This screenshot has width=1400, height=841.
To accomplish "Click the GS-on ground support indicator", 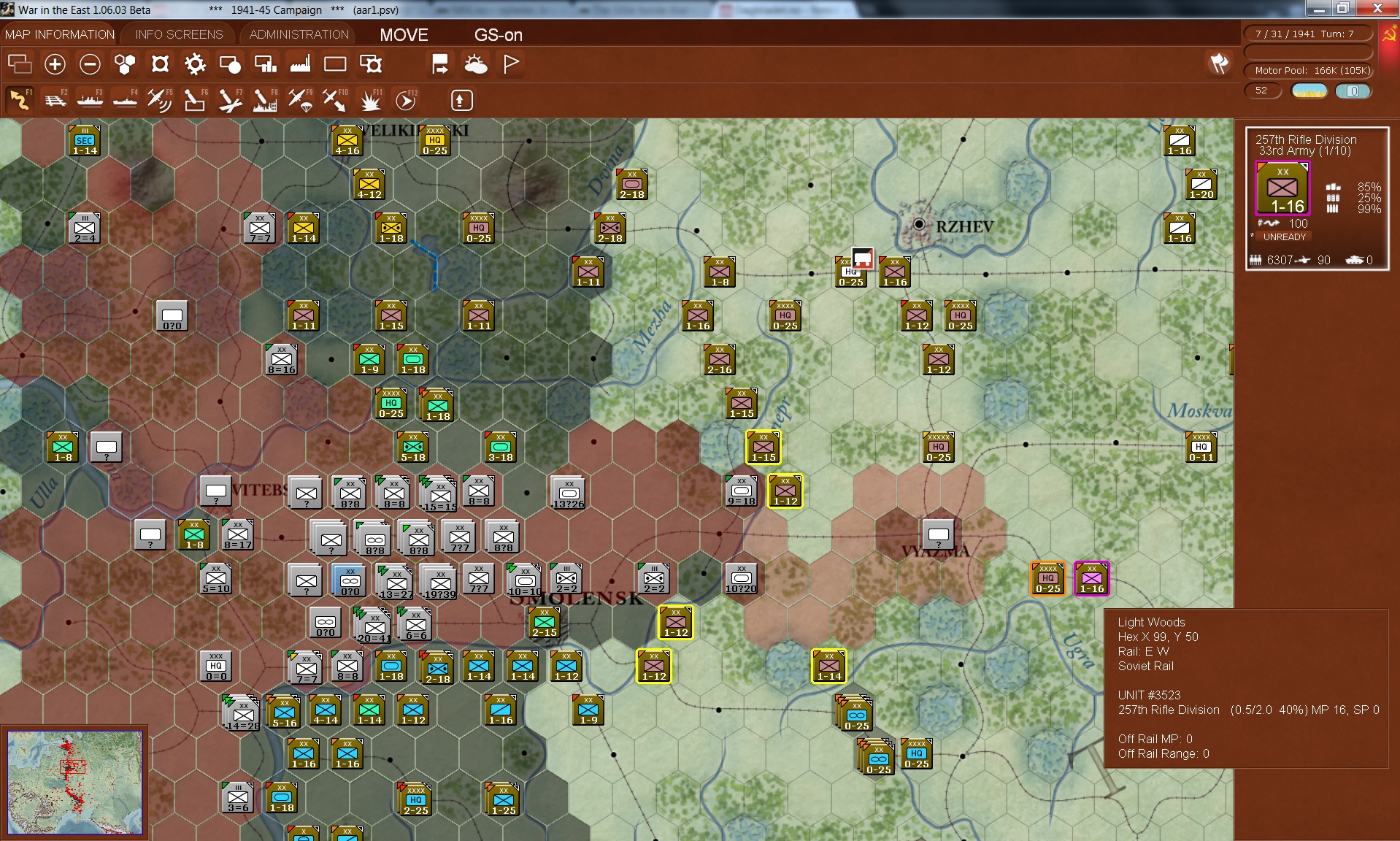I will [x=499, y=35].
